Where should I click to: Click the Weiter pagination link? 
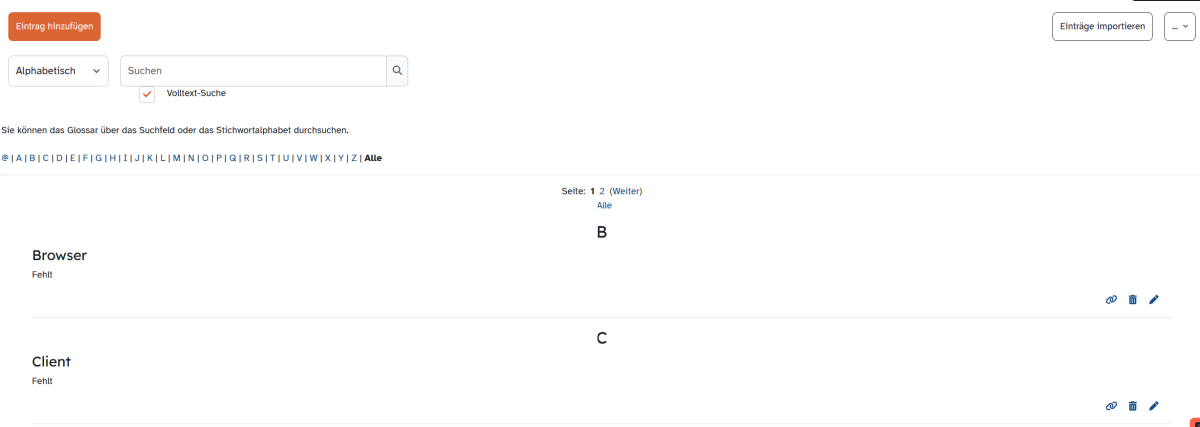tap(626, 190)
